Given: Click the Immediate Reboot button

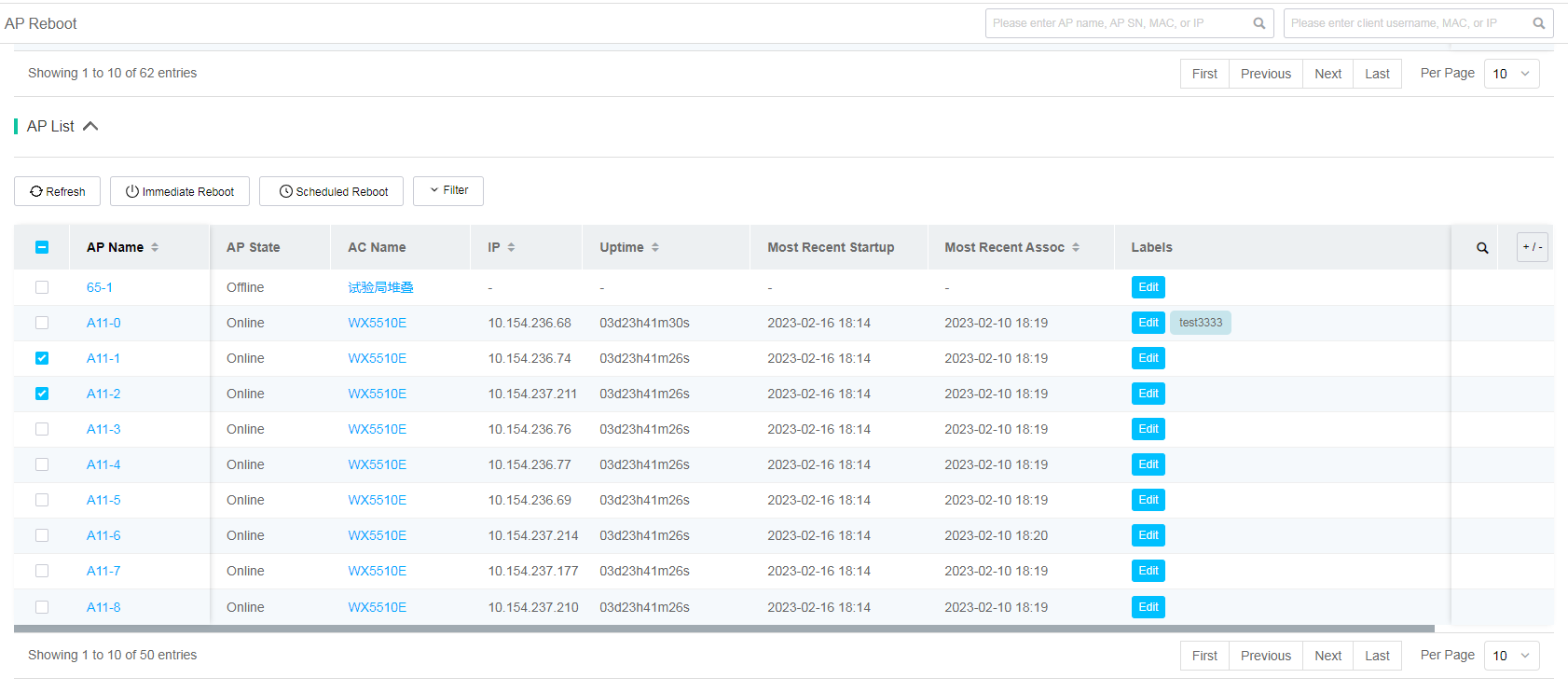Looking at the screenshot, I should point(180,191).
